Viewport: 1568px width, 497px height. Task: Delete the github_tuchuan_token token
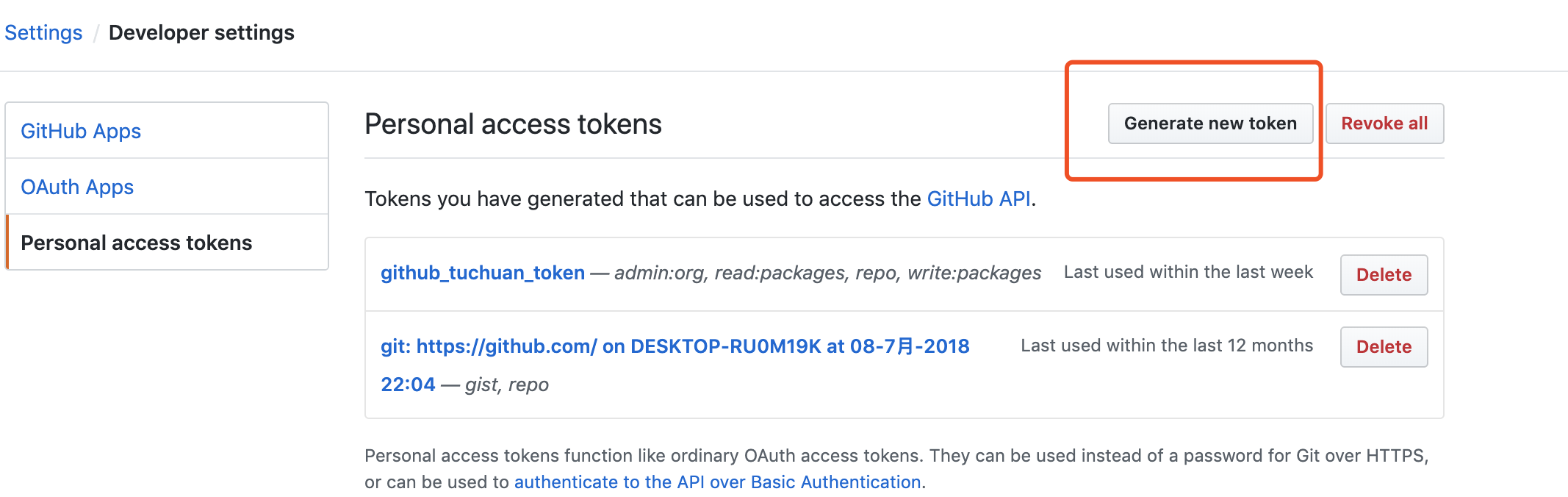[1383, 275]
